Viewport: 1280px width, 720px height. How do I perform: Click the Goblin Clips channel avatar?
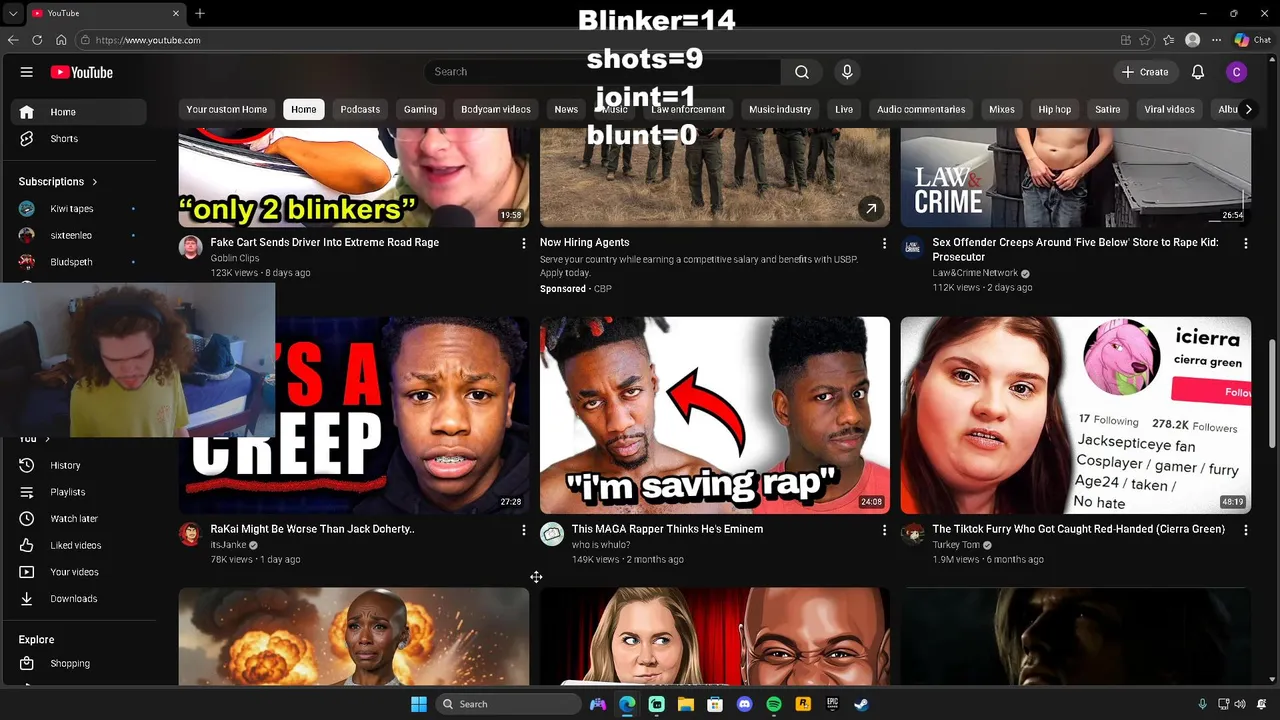click(x=190, y=247)
